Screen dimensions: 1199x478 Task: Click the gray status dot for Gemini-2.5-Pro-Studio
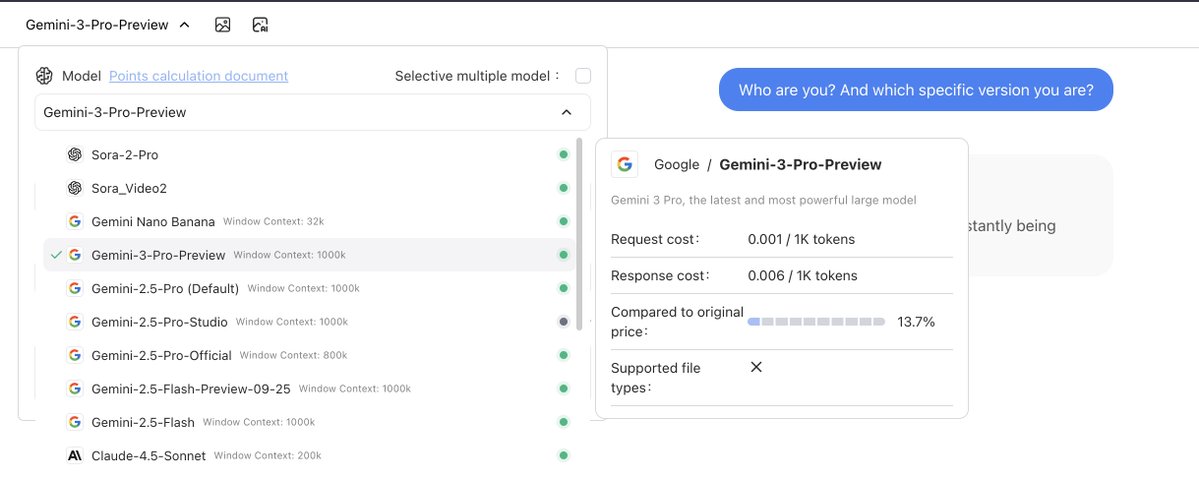coord(564,322)
